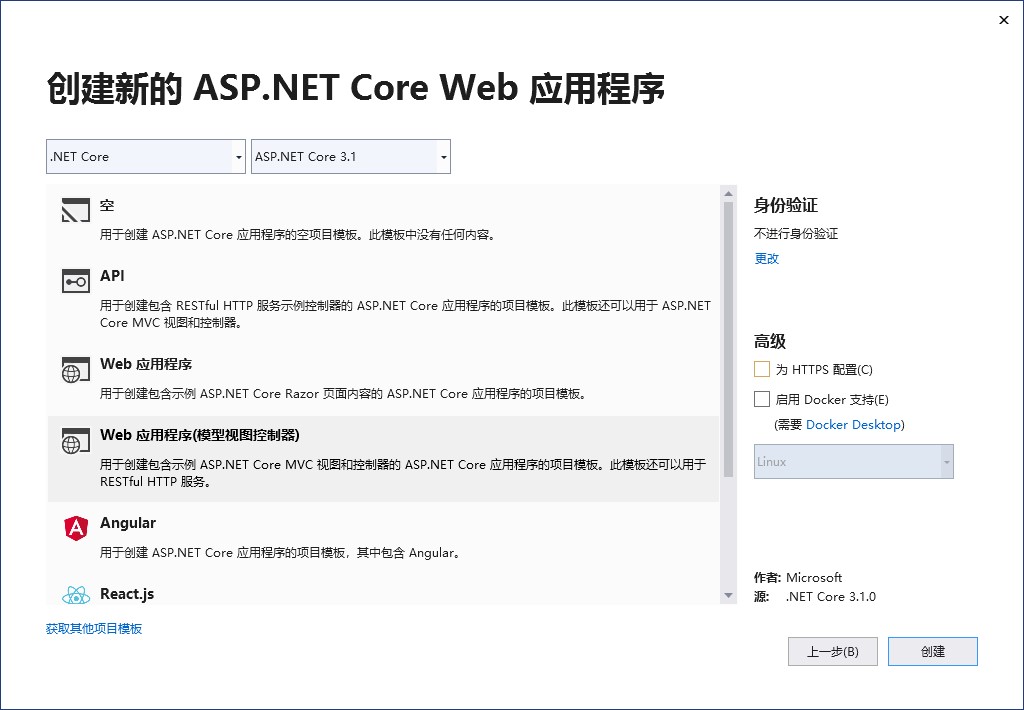
Task: Click the 更改 authentication link
Action: point(766,258)
